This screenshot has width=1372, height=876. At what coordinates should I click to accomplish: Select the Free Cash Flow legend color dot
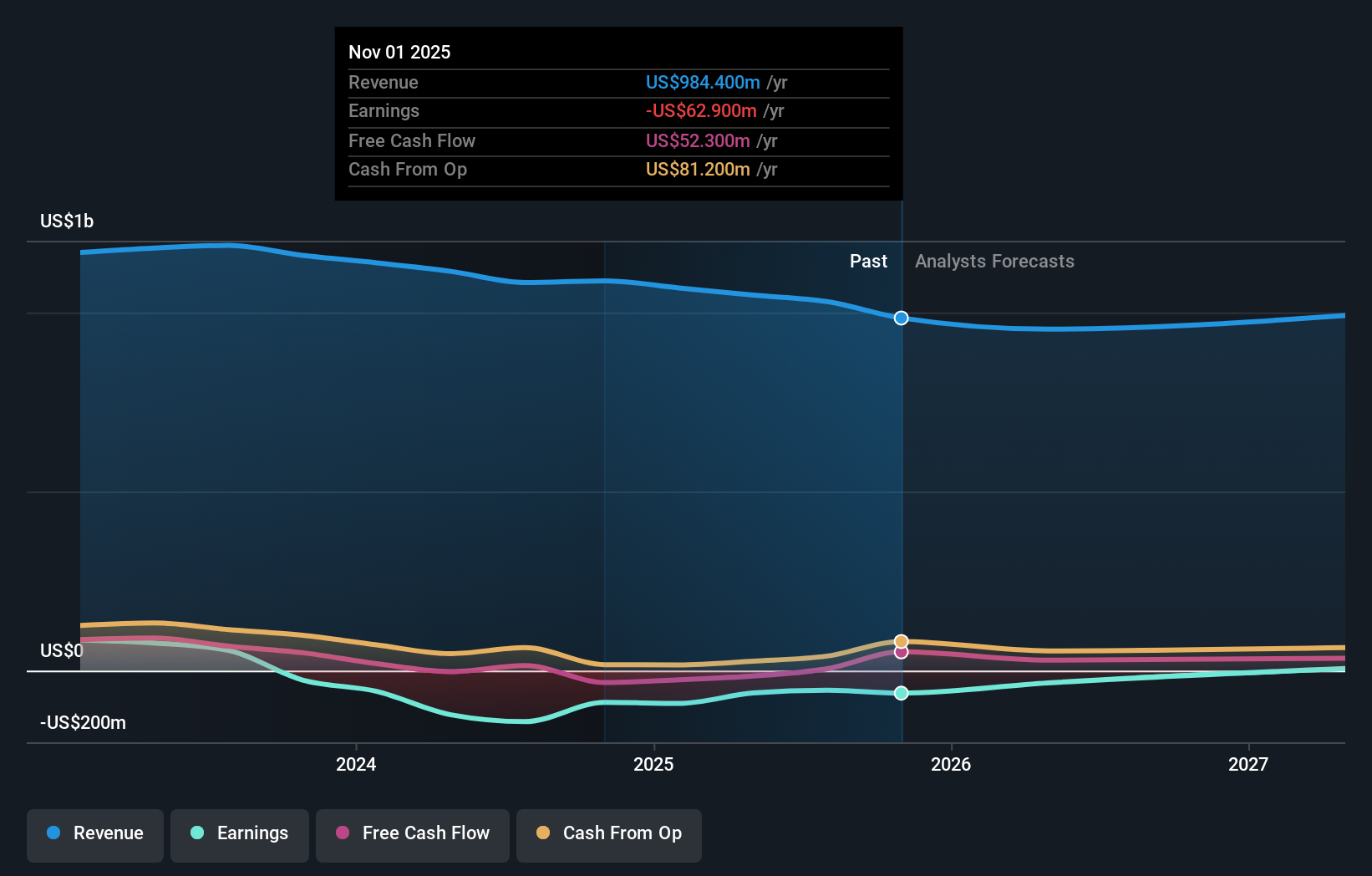pyautogui.click(x=343, y=833)
